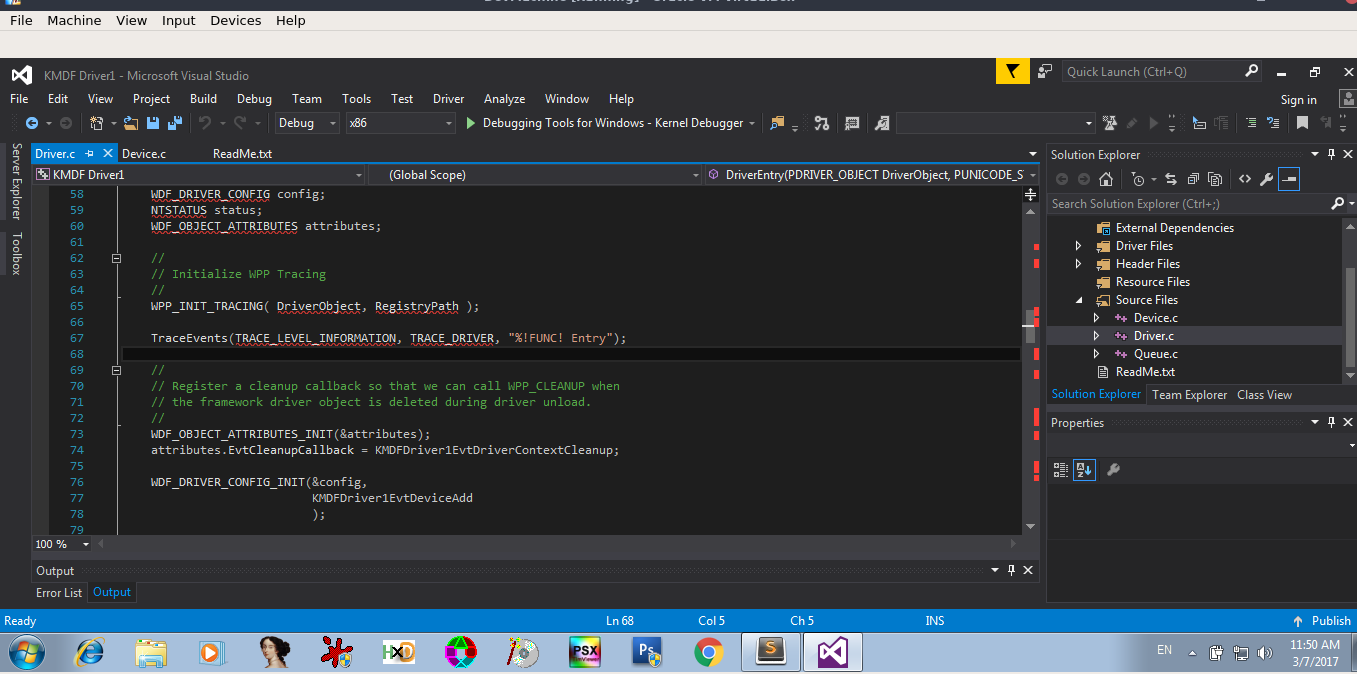Toggle Alphabetical sort in Properties panel

pyautogui.click(x=1084, y=469)
